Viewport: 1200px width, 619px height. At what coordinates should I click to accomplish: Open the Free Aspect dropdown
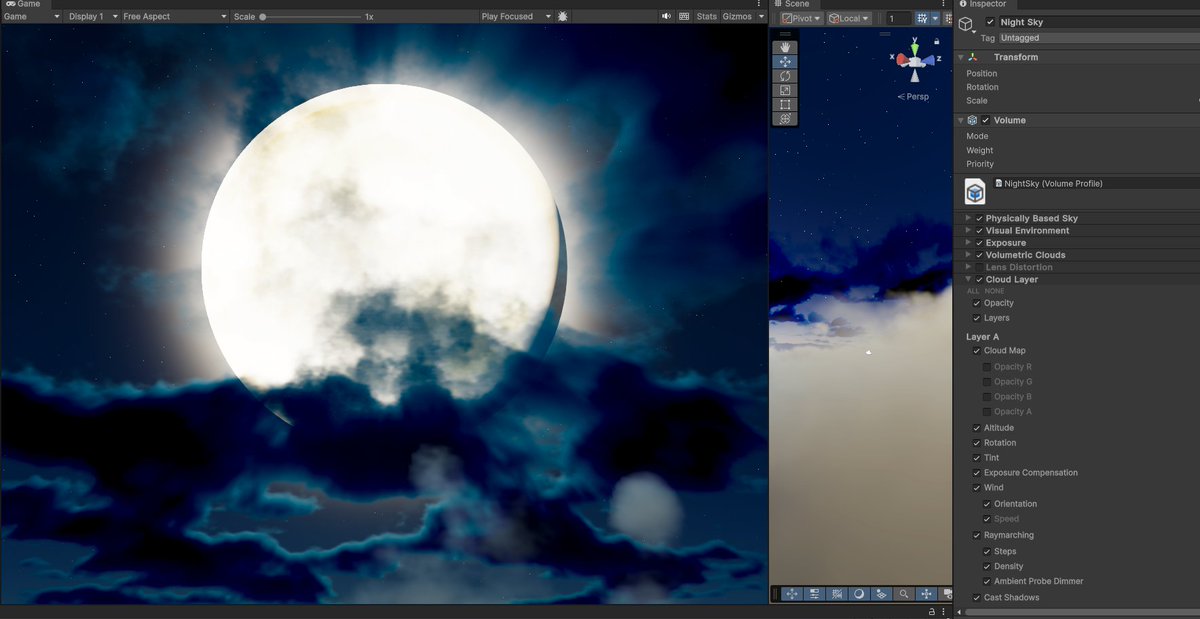pos(174,17)
